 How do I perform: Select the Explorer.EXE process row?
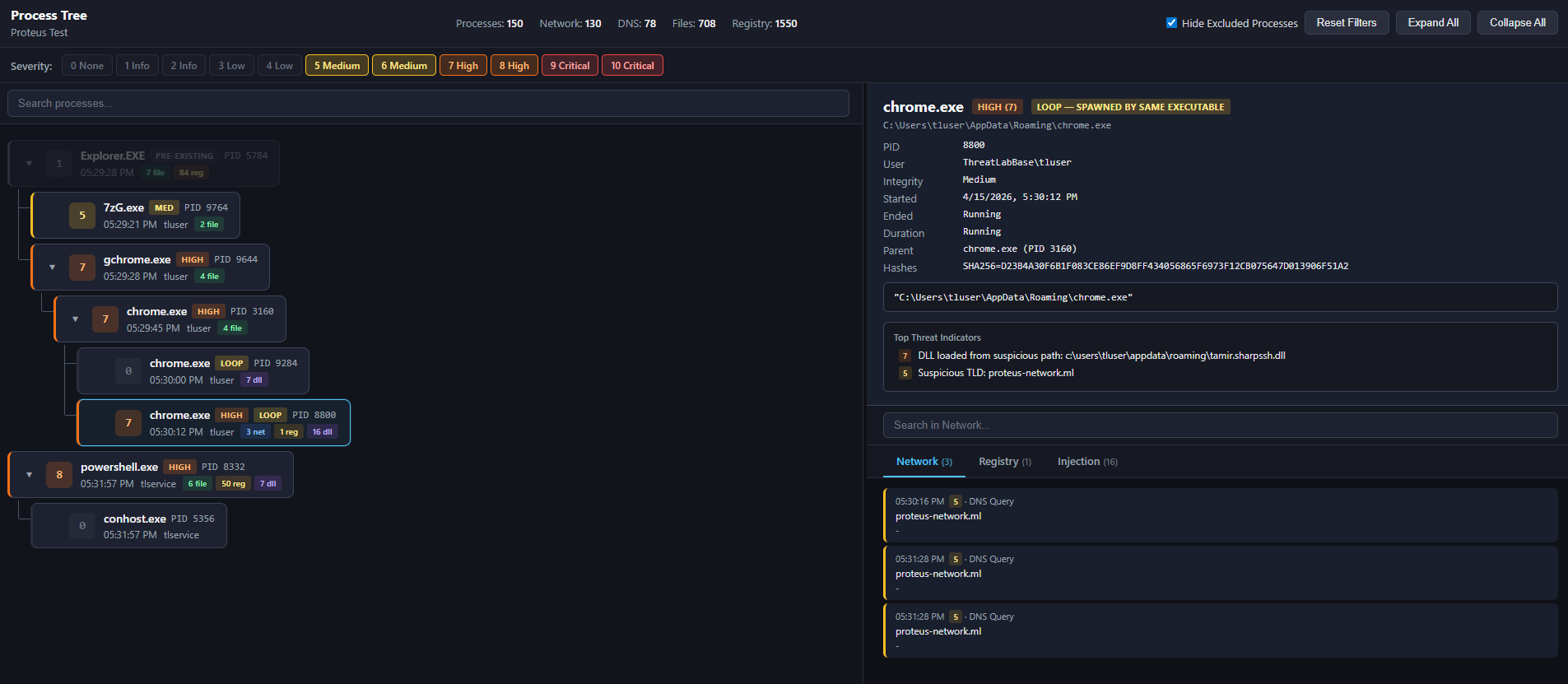tap(144, 164)
